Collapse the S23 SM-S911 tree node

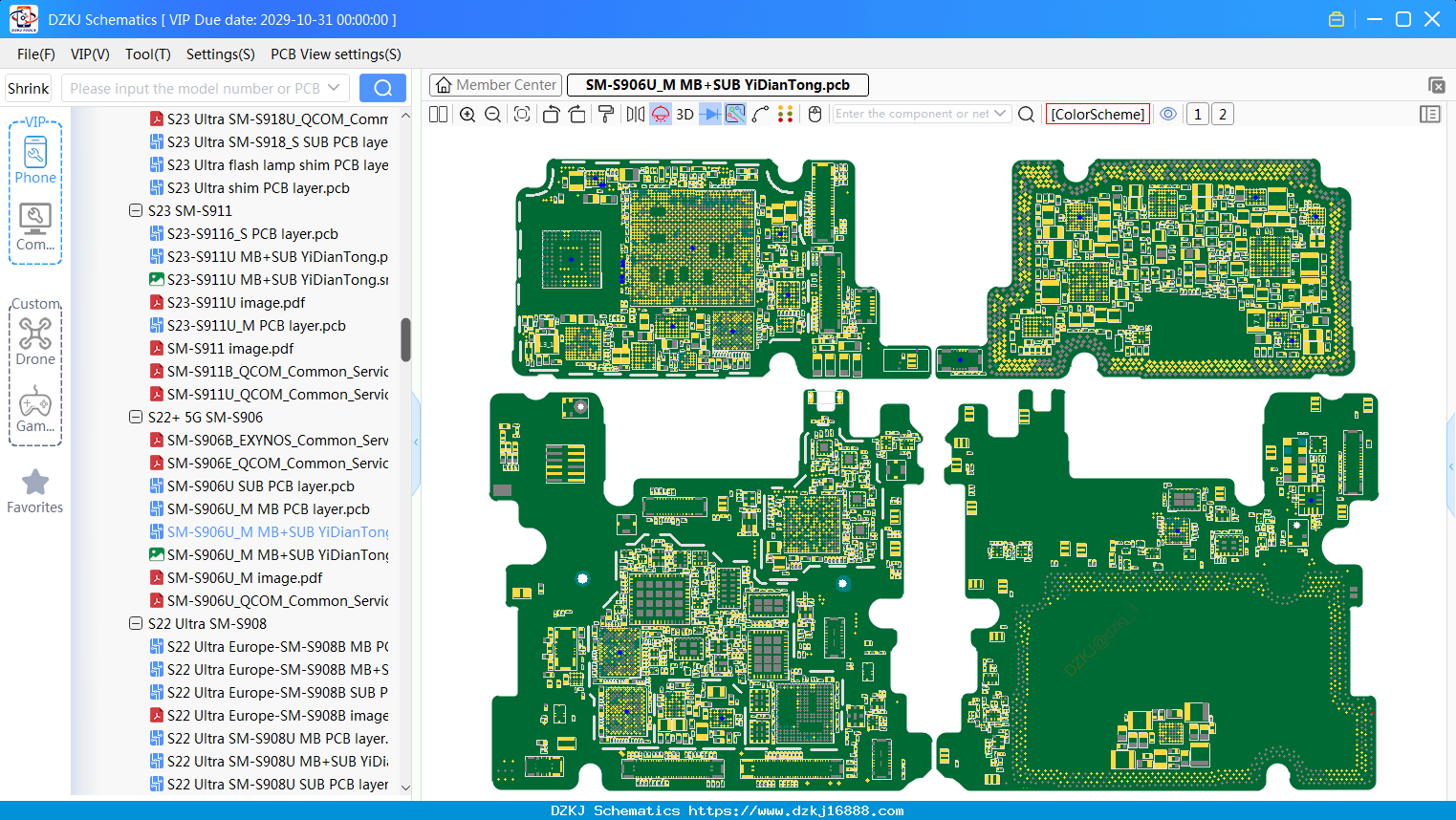click(136, 210)
